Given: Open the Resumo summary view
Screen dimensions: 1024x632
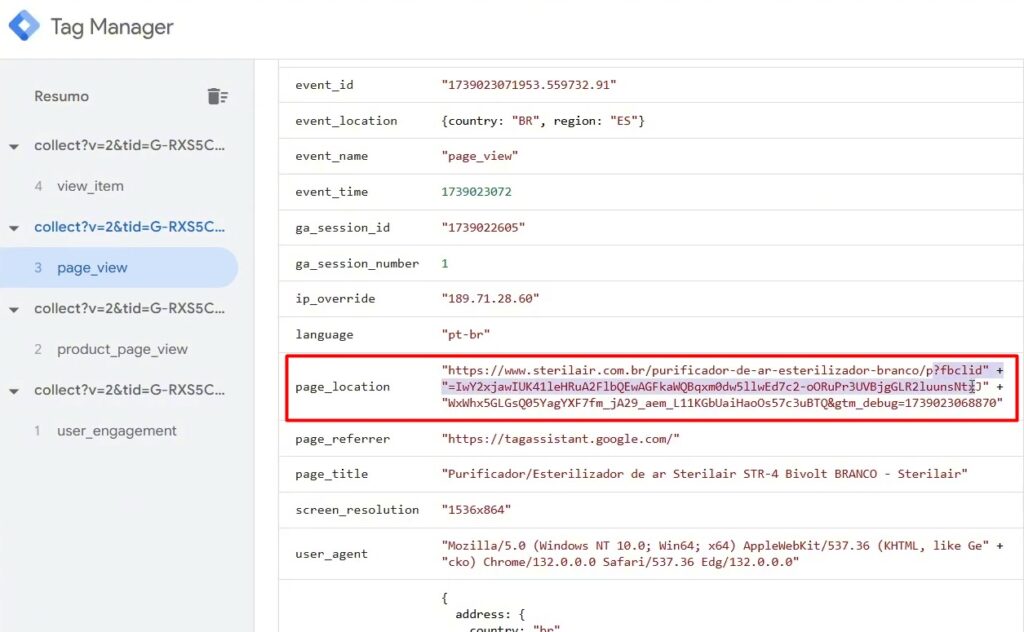Looking at the screenshot, I should (62, 96).
